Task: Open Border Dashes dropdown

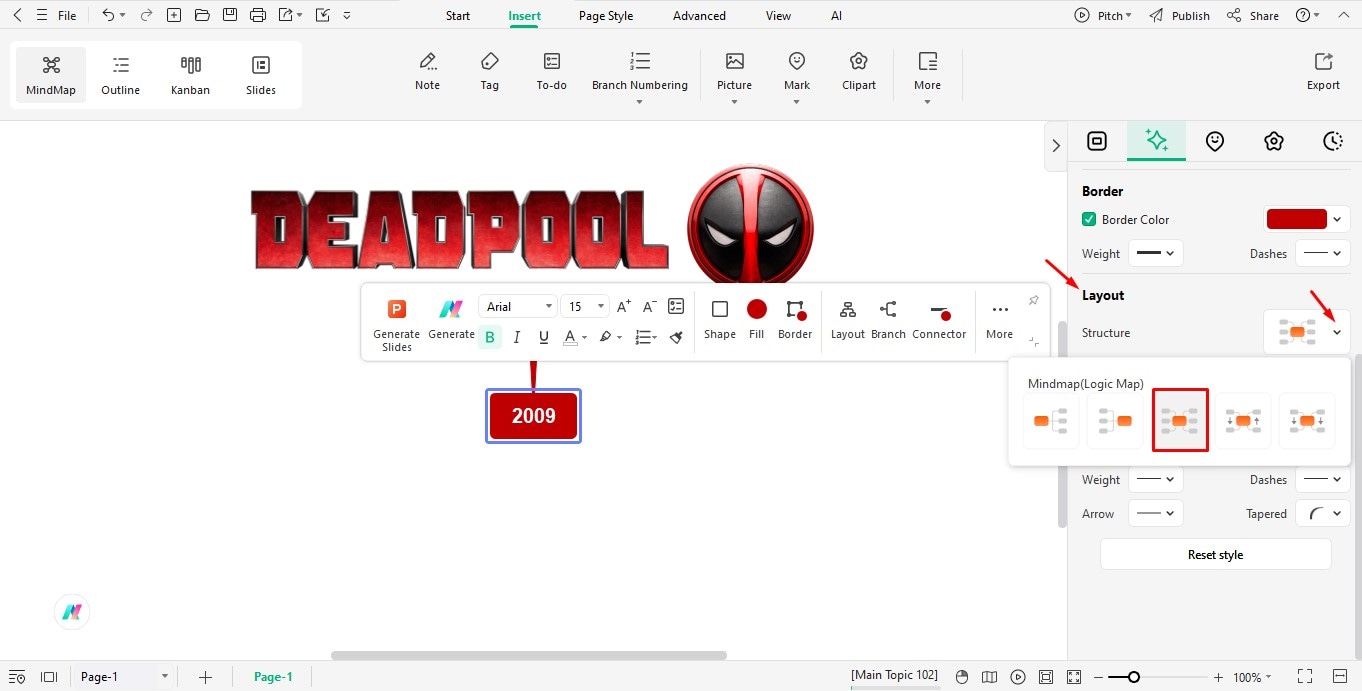Action: [1323, 254]
